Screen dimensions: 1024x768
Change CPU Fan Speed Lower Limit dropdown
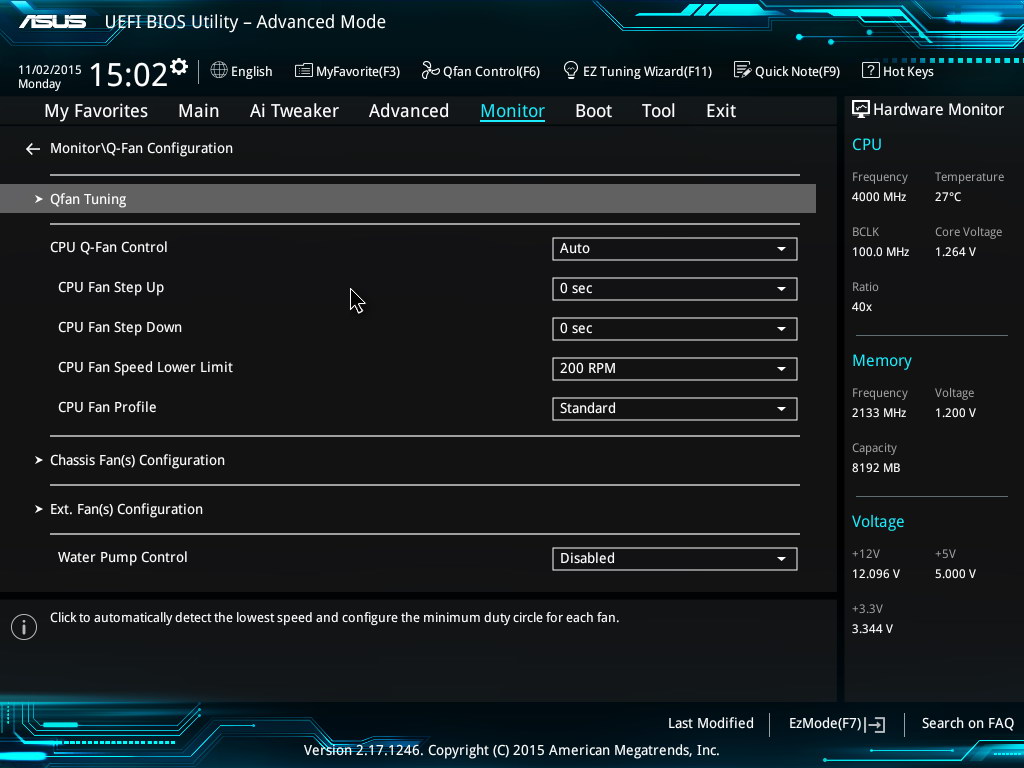click(674, 368)
